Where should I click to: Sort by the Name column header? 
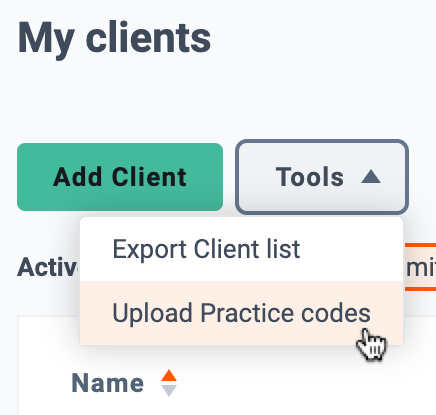pyautogui.click(x=108, y=383)
